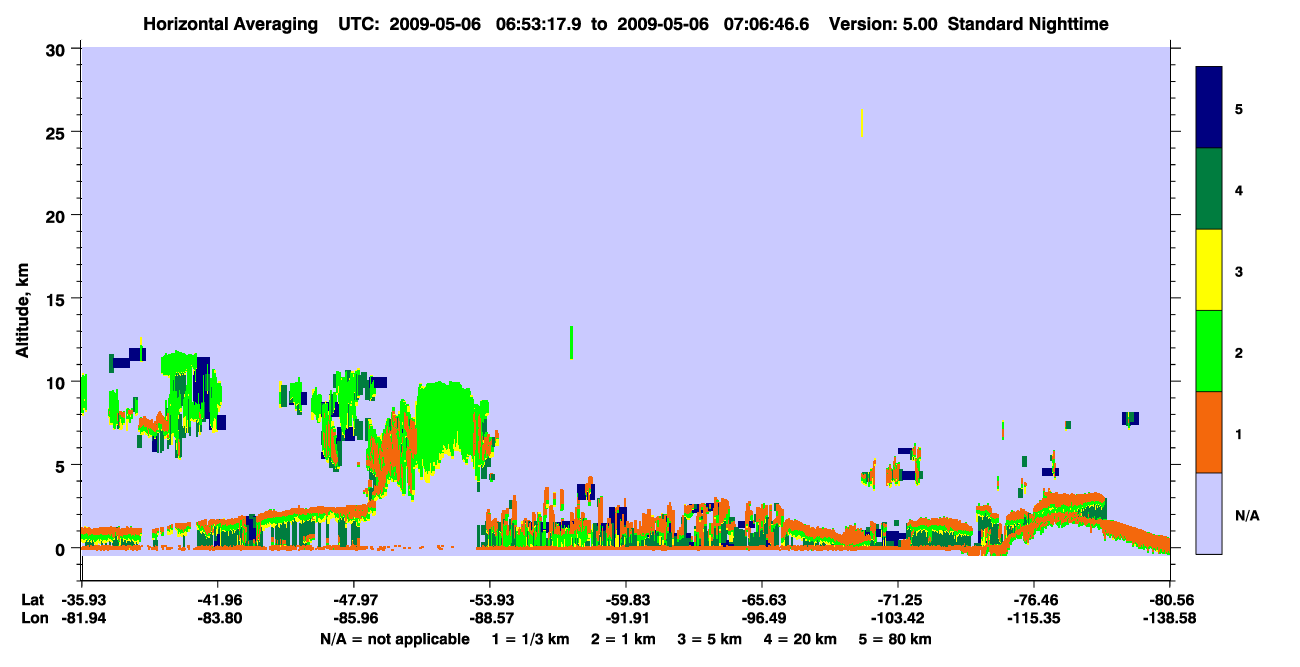Click longitude value -81.94

click(x=81, y=618)
